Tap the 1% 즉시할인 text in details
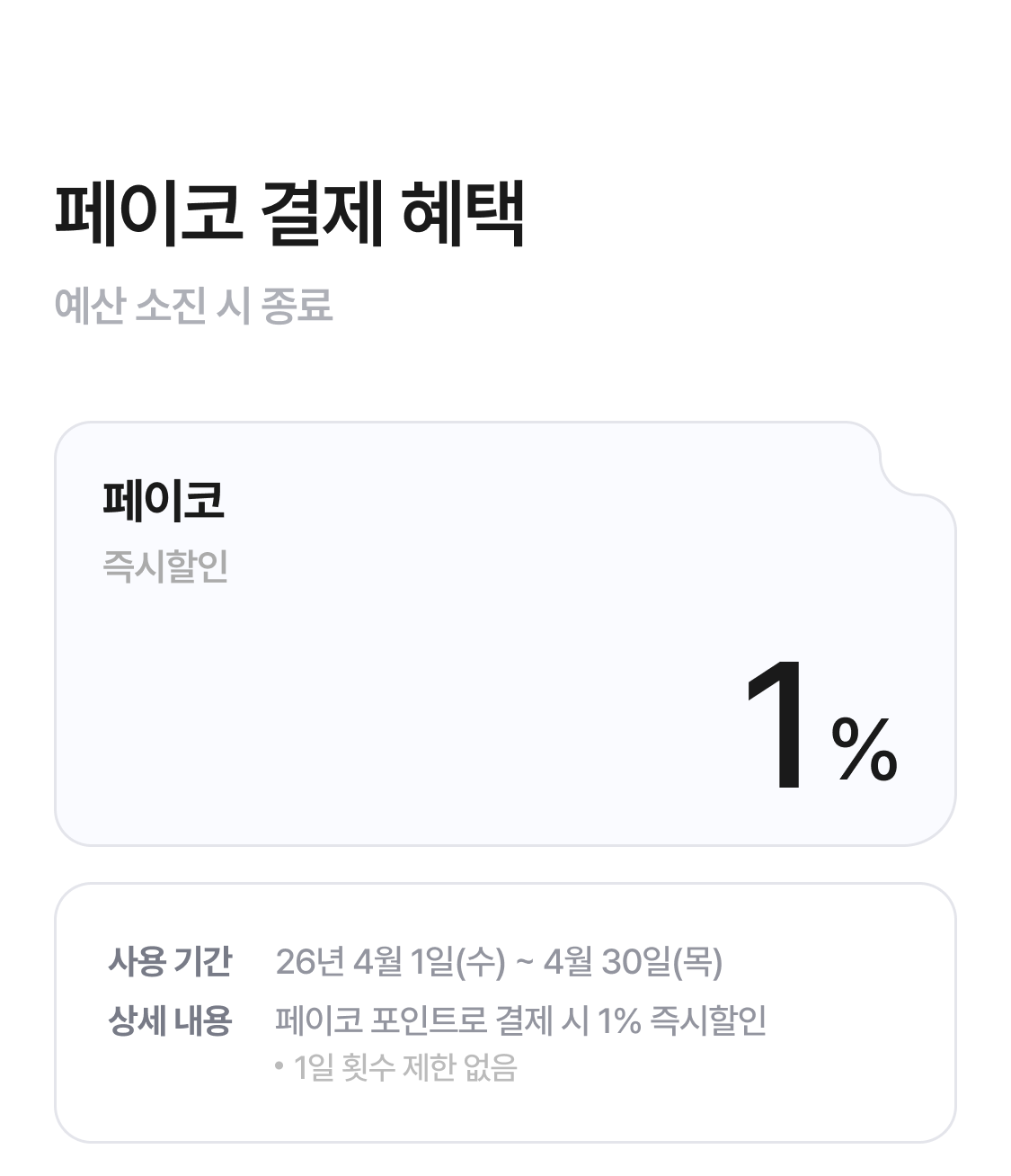Screen dimensions: 1011x1176 pyautogui.click(x=681, y=1020)
